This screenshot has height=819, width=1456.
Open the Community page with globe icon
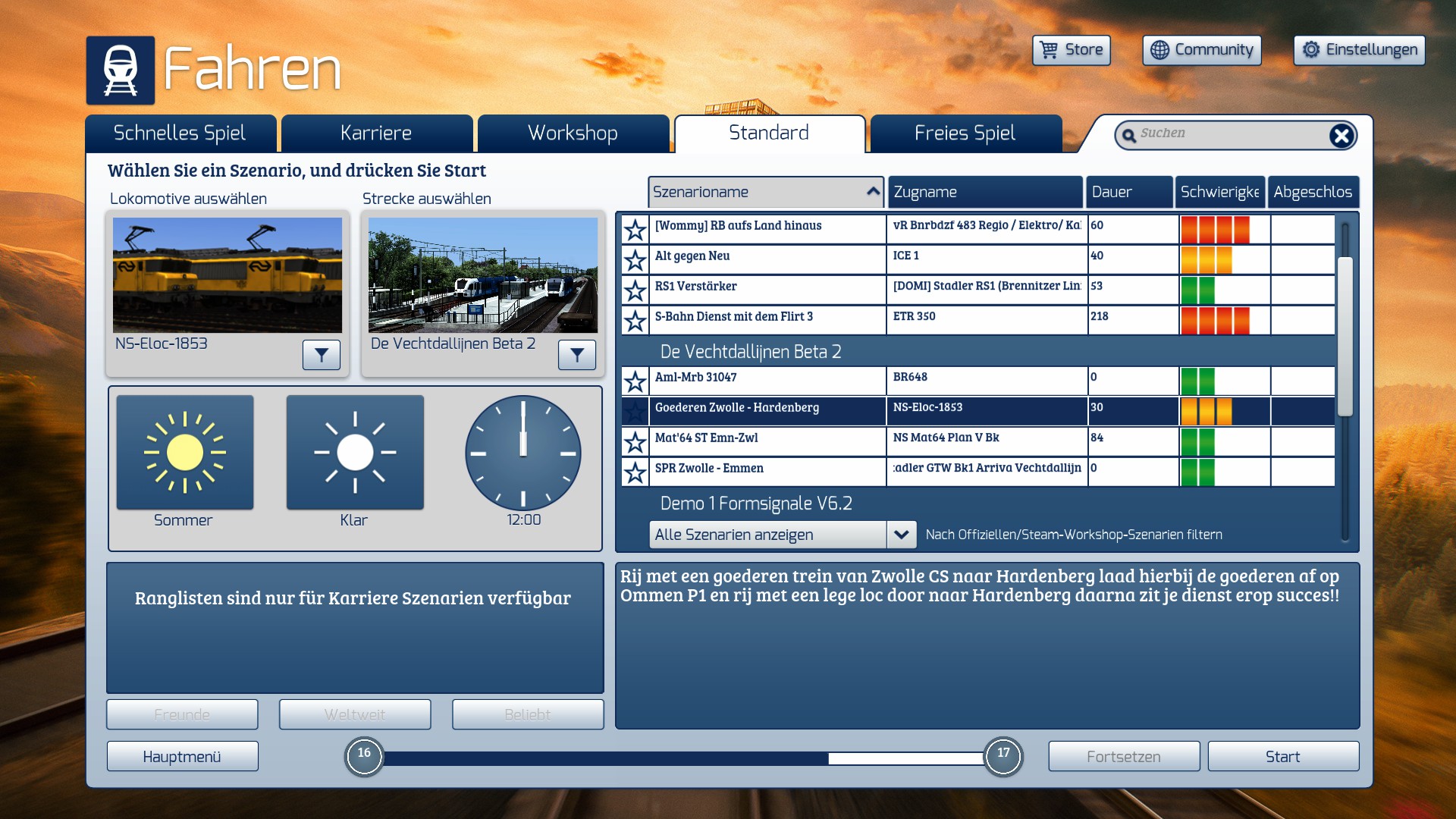[x=1202, y=50]
